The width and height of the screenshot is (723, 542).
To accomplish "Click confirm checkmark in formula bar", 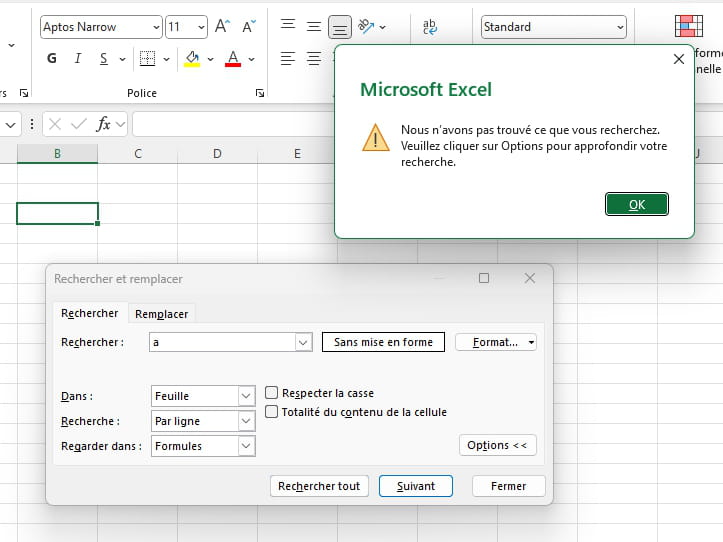I will tap(79, 124).
